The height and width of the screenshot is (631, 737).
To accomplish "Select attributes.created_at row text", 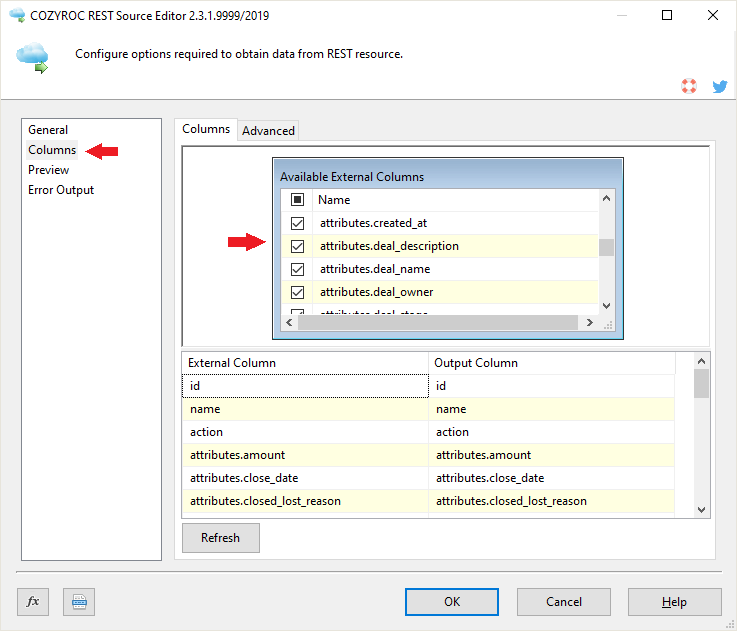I will 374,223.
